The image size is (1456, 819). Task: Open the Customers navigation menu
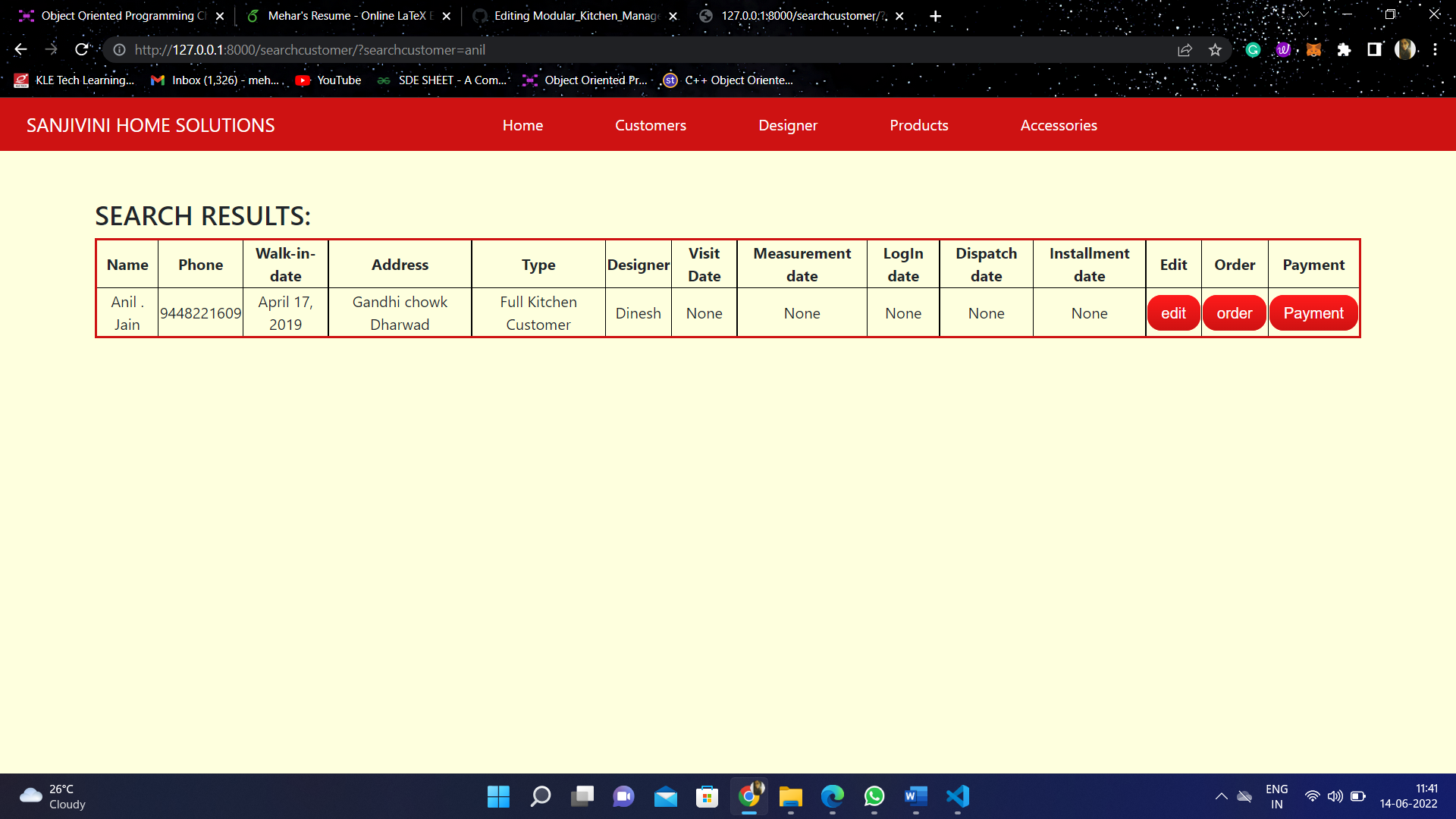650,125
